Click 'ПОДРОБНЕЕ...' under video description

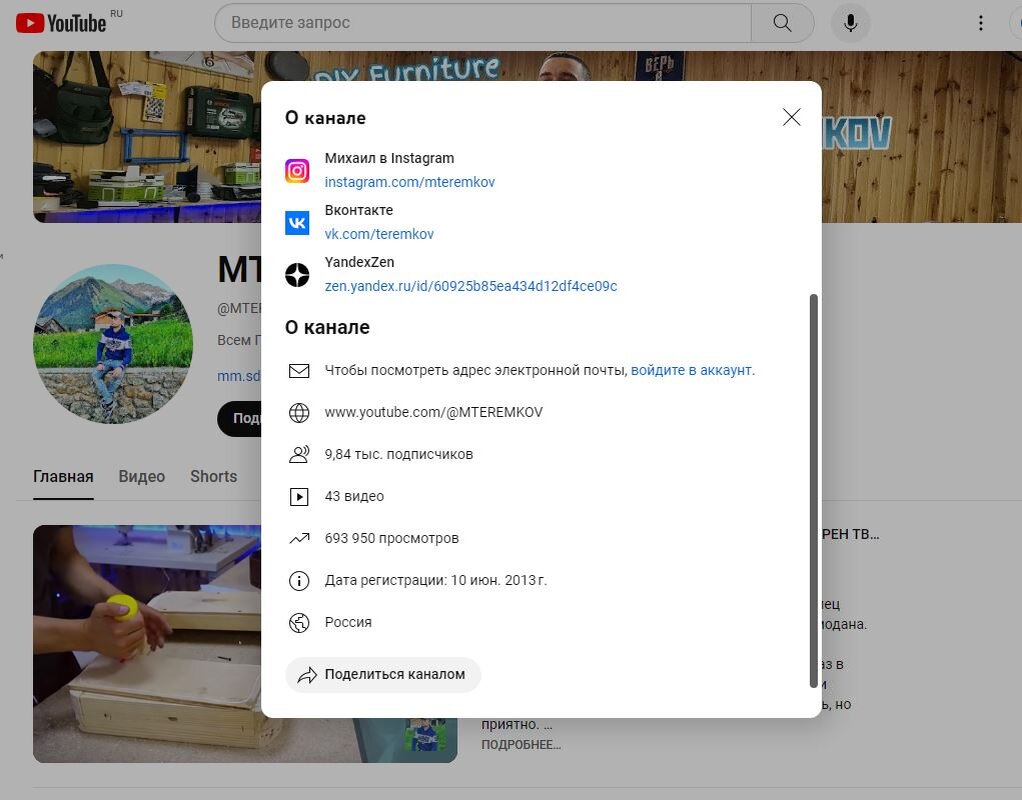click(521, 745)
